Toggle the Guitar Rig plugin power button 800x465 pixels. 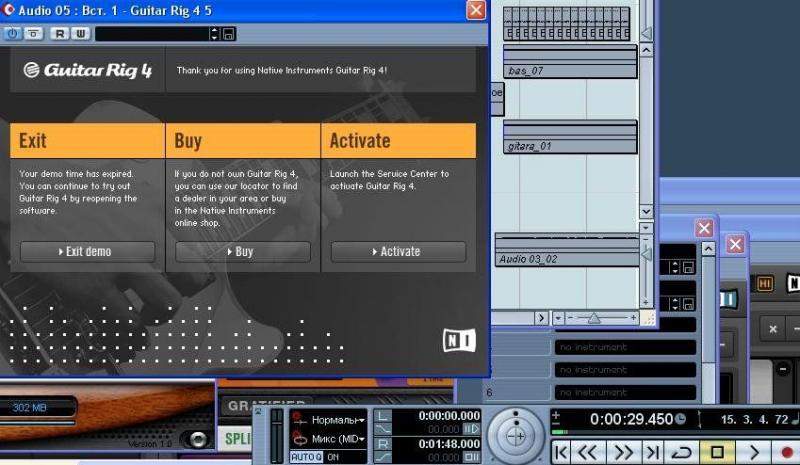click(x=12, y=34)
